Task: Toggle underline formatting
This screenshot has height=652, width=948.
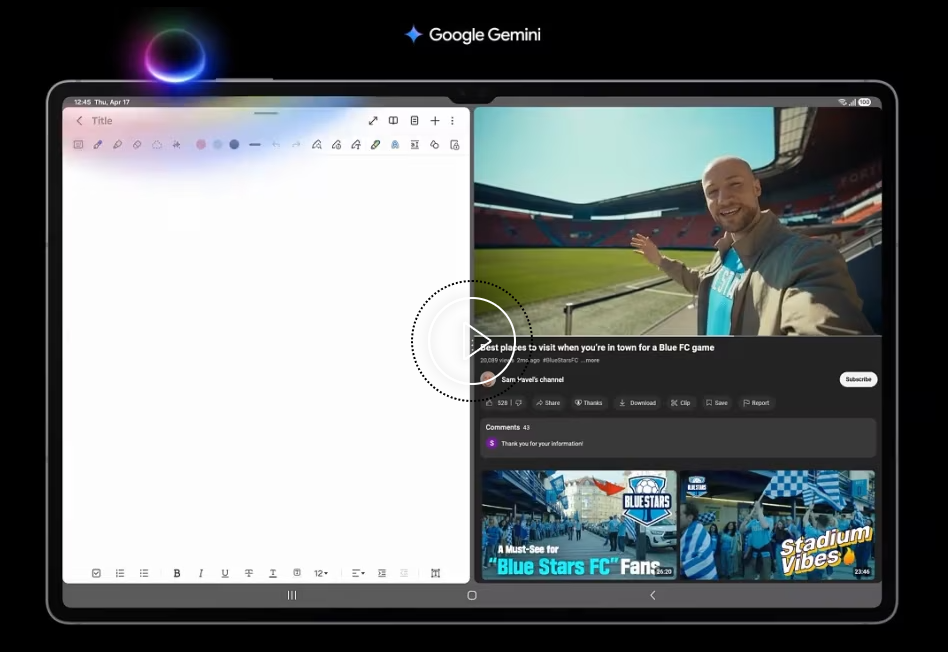Action: [x=225, y=573]
